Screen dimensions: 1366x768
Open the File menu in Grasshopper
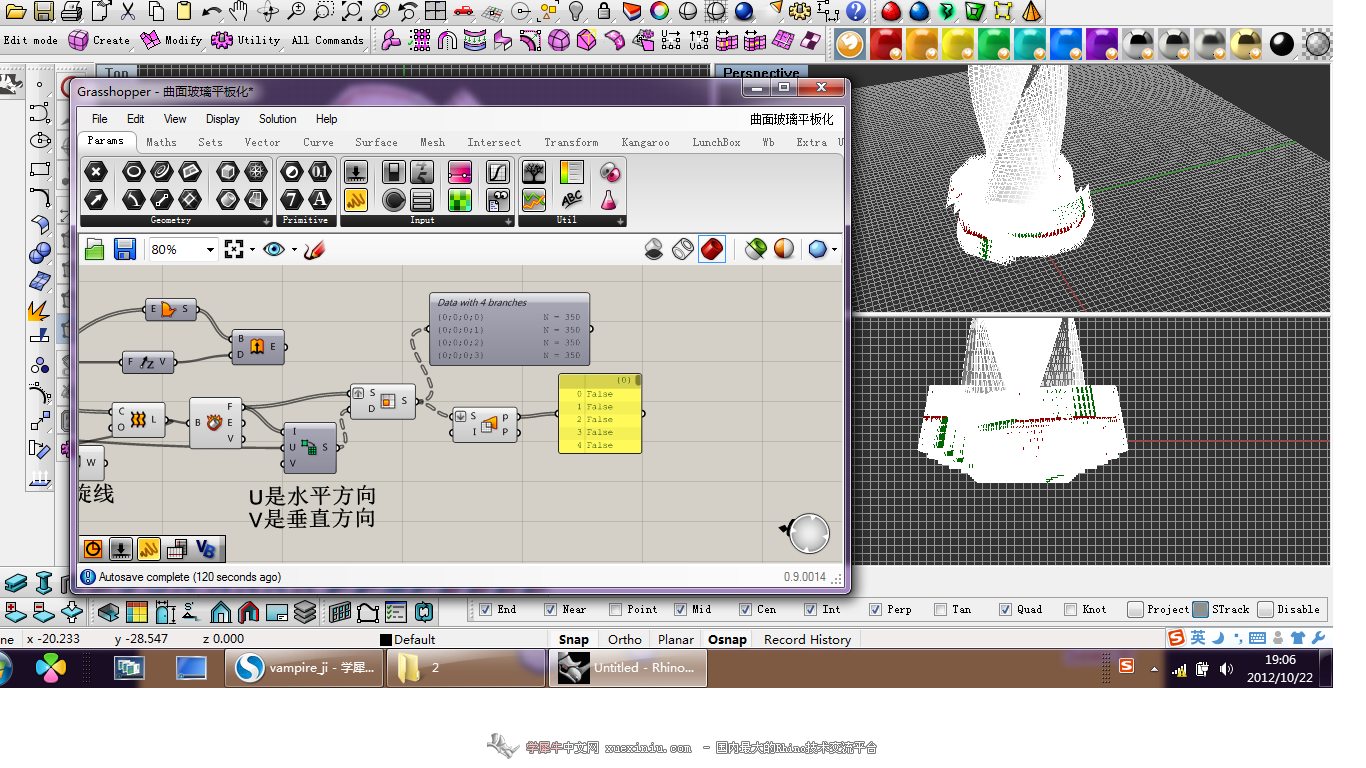pyautogui.click(x=100, y=119)
